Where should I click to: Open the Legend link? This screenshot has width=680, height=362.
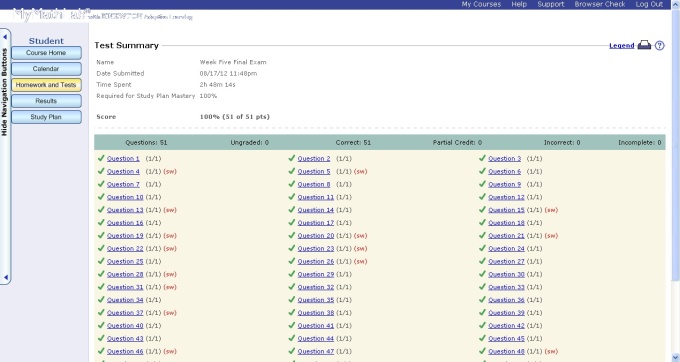pos(621,46)
